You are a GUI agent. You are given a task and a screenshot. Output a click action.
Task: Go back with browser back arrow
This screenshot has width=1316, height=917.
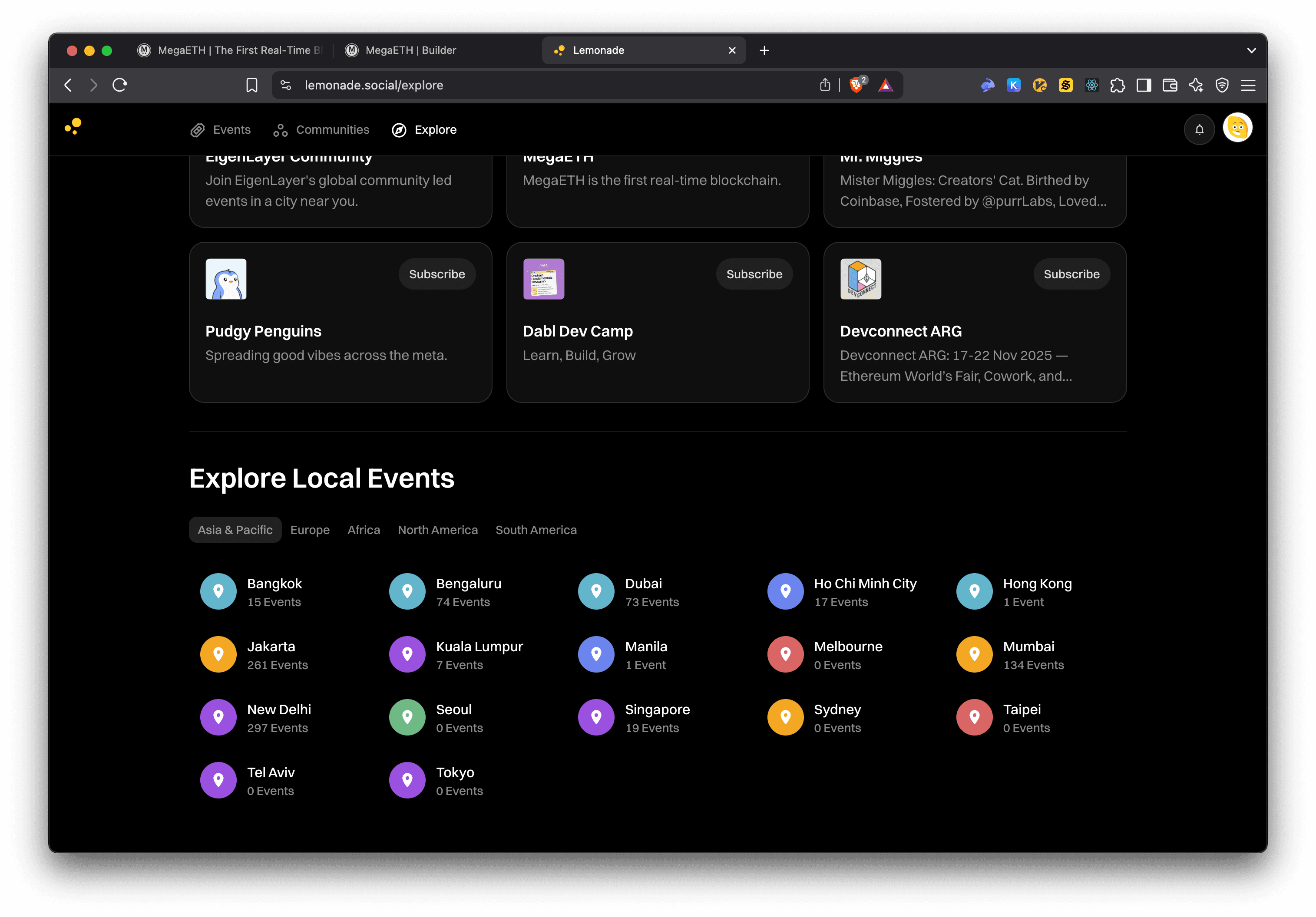[x=68, y=86]
